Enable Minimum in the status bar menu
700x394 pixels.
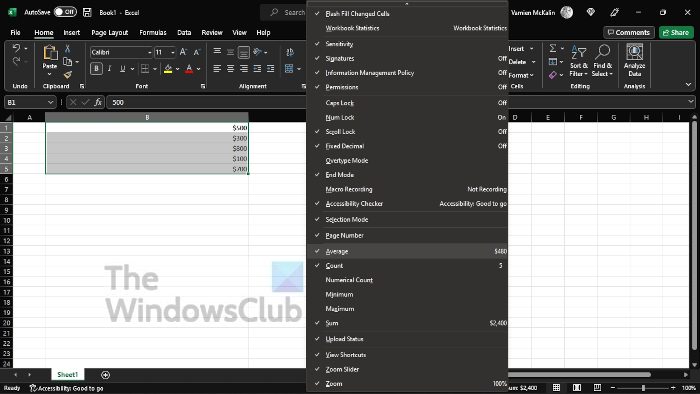[407, 294]
